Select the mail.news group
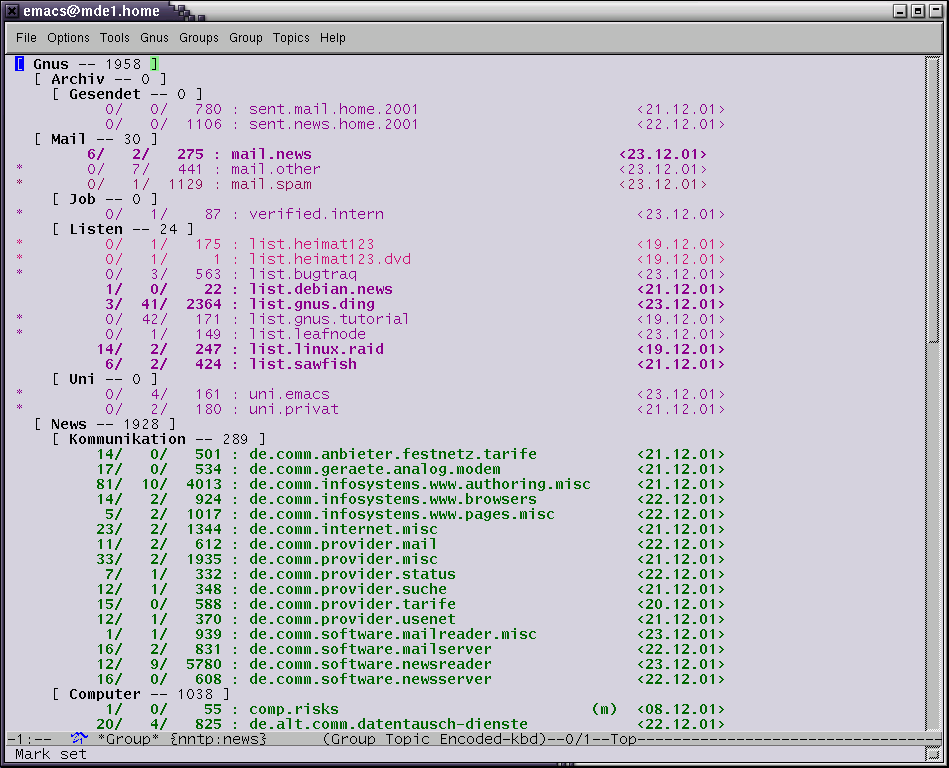The width and height of the screenshot is (949, 768). coord(271,154)
